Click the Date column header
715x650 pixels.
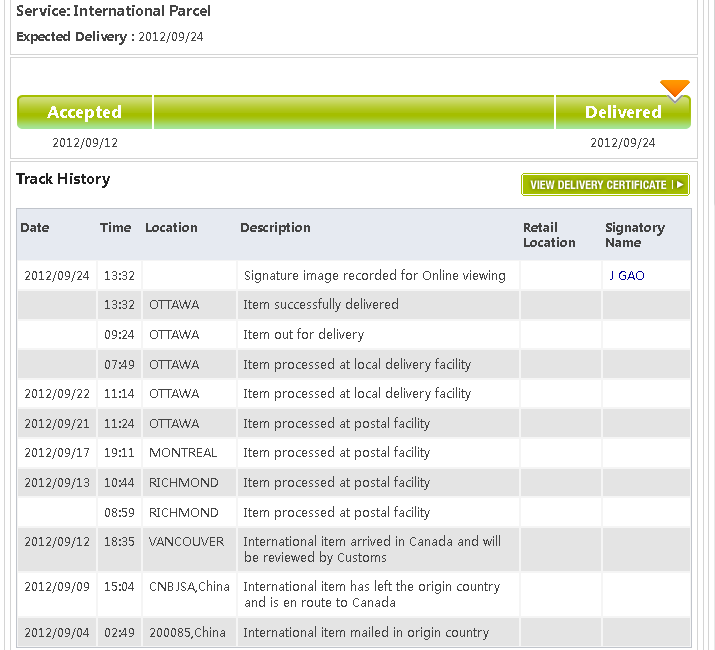35,228
